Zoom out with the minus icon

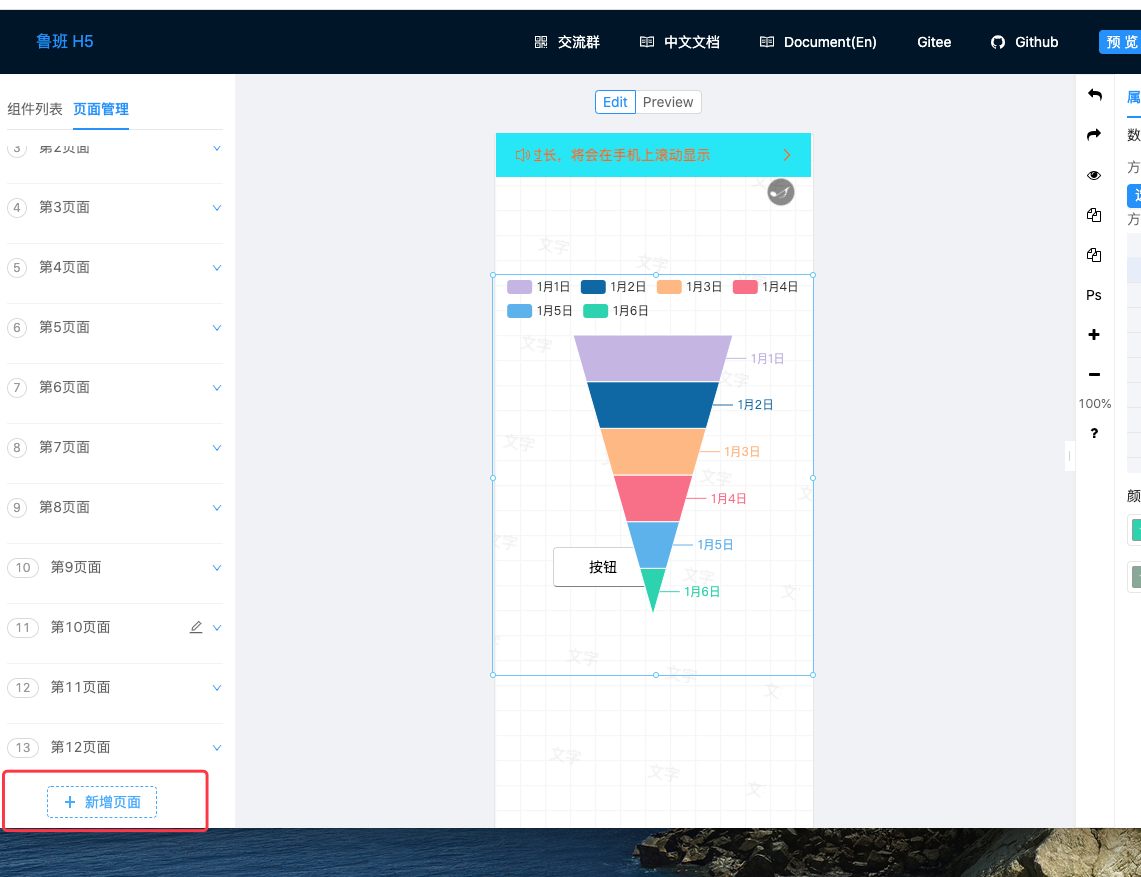tap(1094, 374)
